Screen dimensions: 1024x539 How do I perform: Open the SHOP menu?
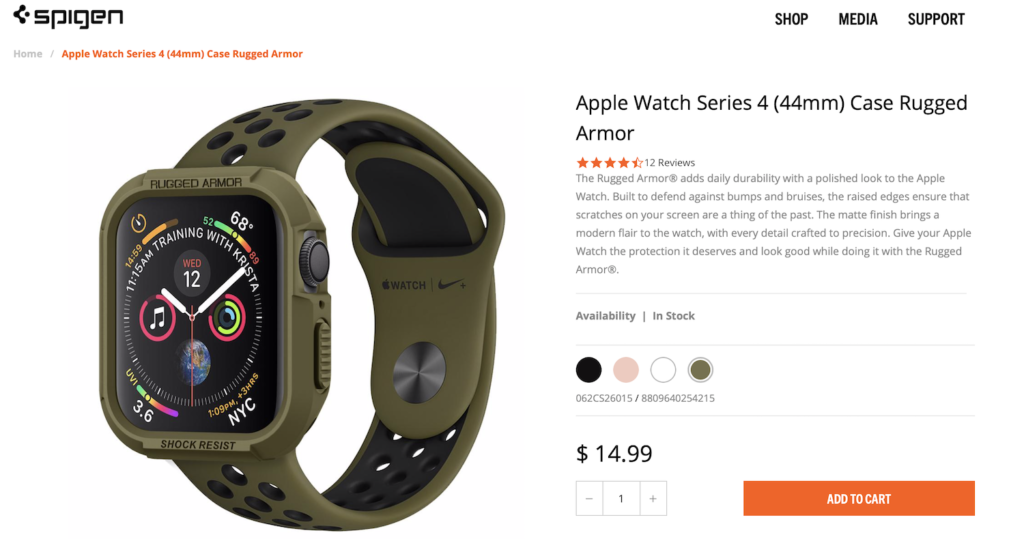click(791, 20)
